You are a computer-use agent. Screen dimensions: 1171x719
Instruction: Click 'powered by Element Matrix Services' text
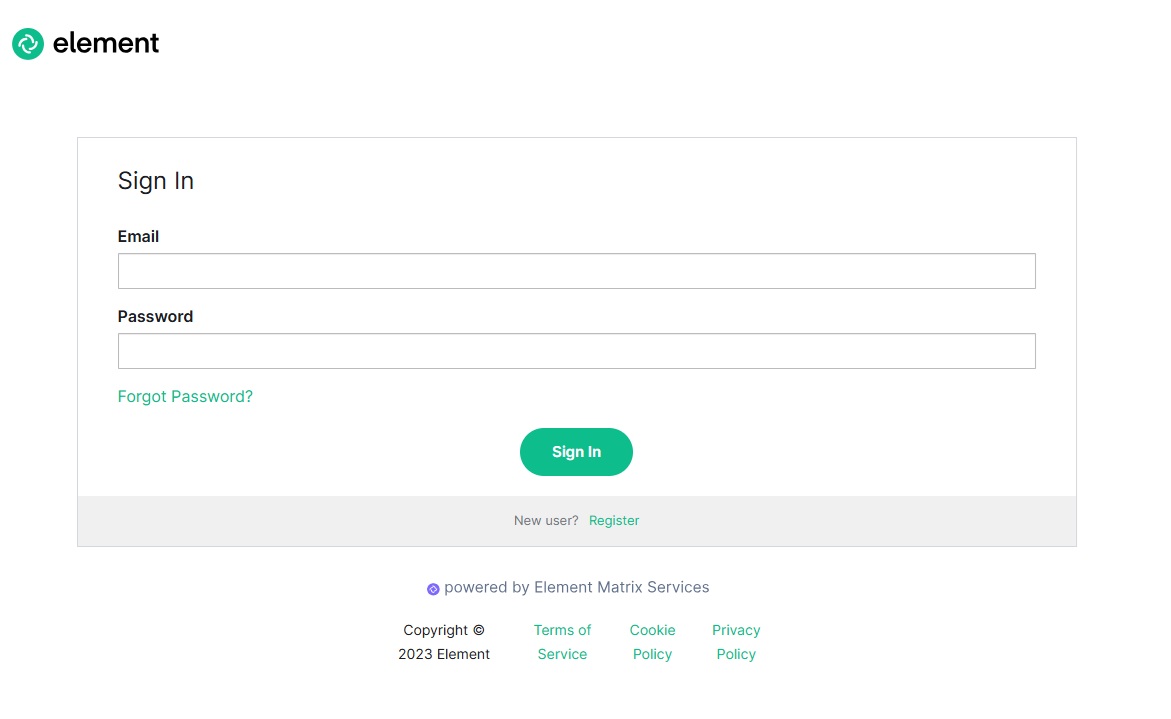coord(578,588)
